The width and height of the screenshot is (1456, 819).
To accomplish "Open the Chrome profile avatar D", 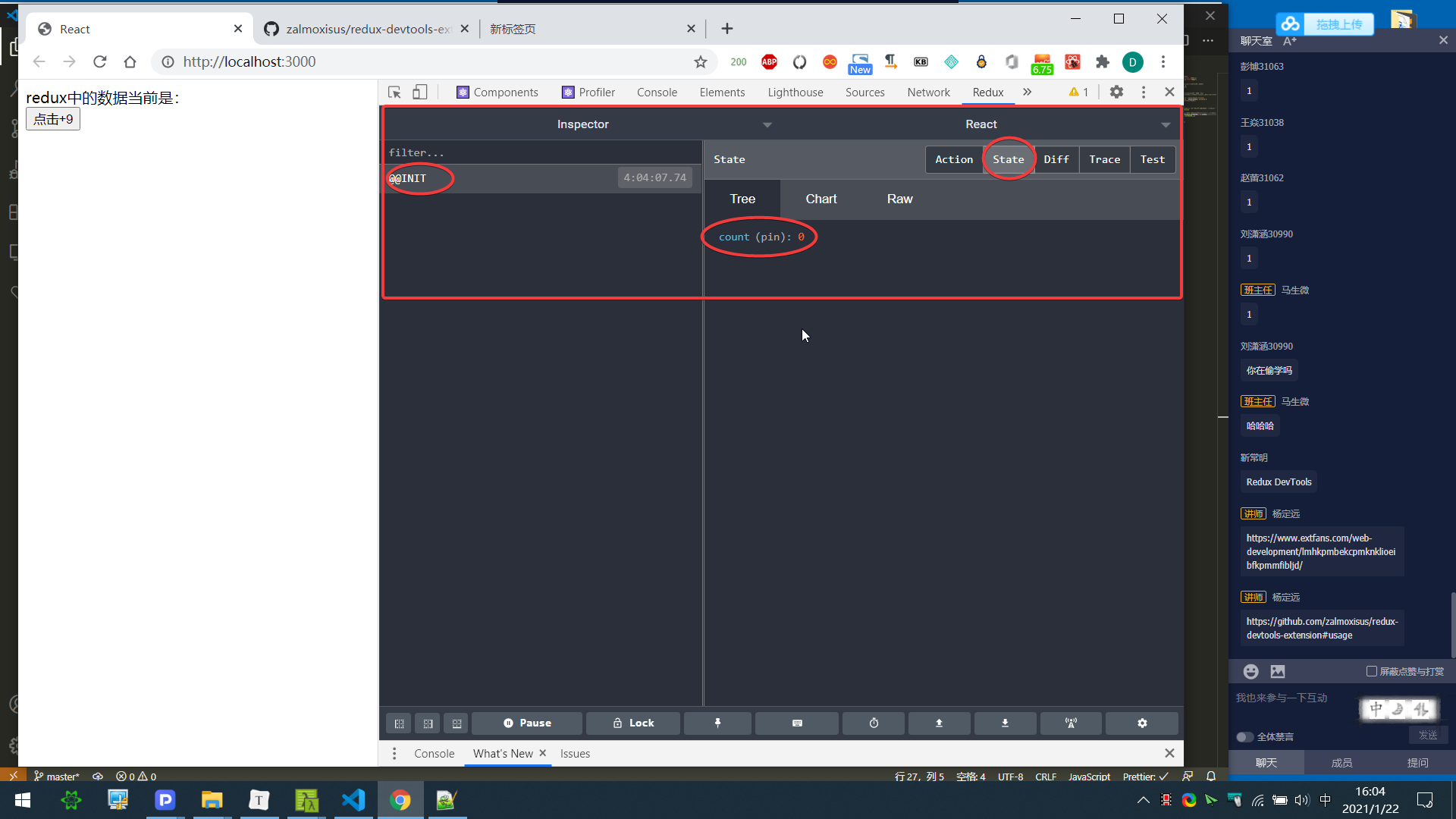I will pos(1133,62).
